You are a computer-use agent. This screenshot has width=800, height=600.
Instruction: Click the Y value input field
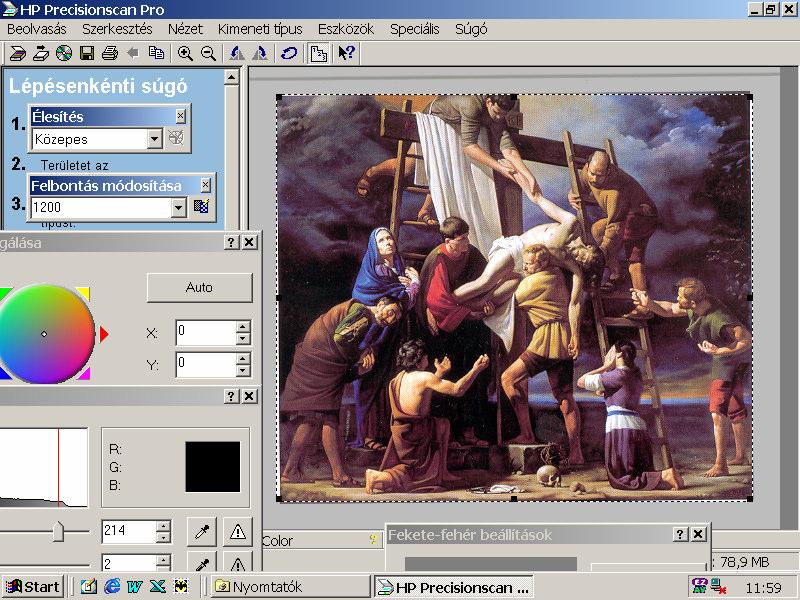(206, 364)
